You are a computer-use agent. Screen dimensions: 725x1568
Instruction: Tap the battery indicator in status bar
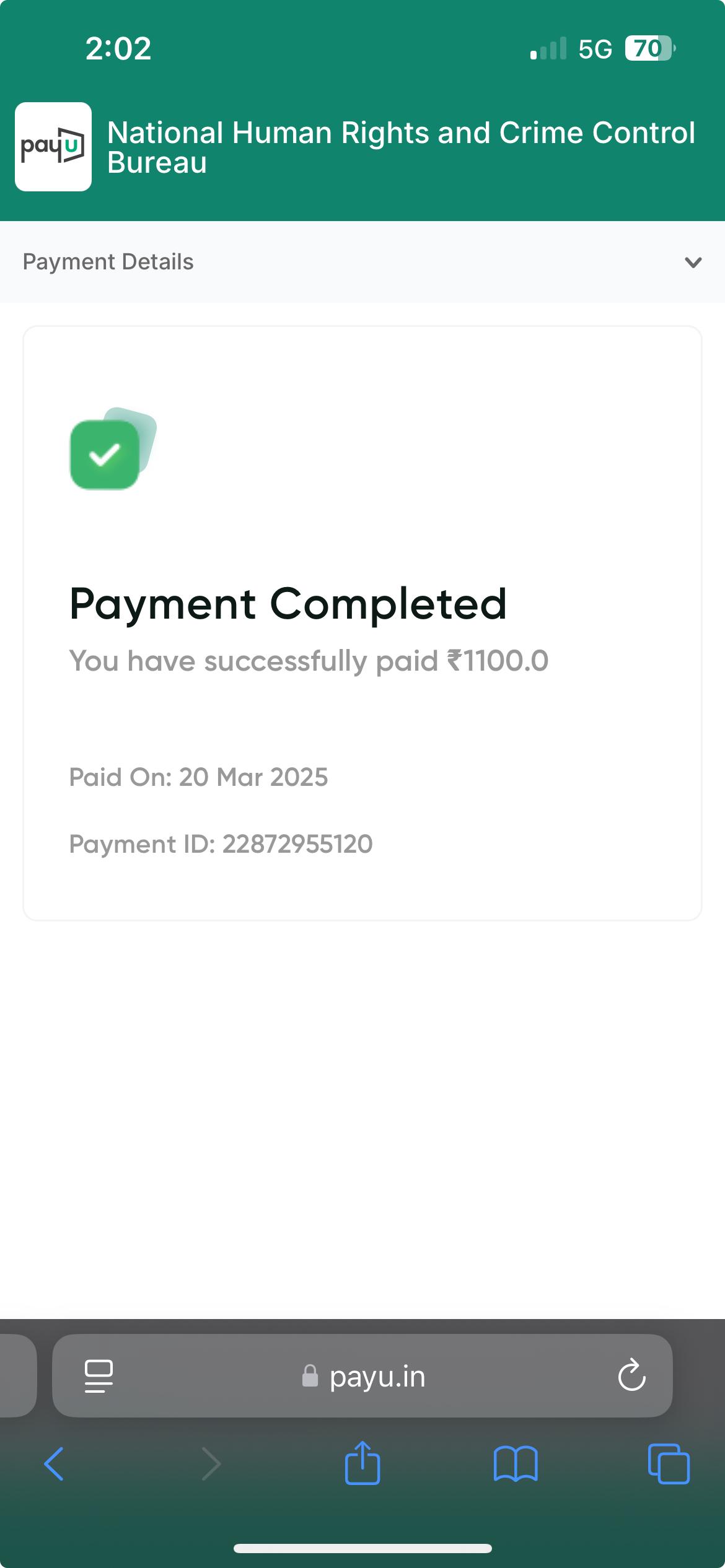tap(649, 48)
